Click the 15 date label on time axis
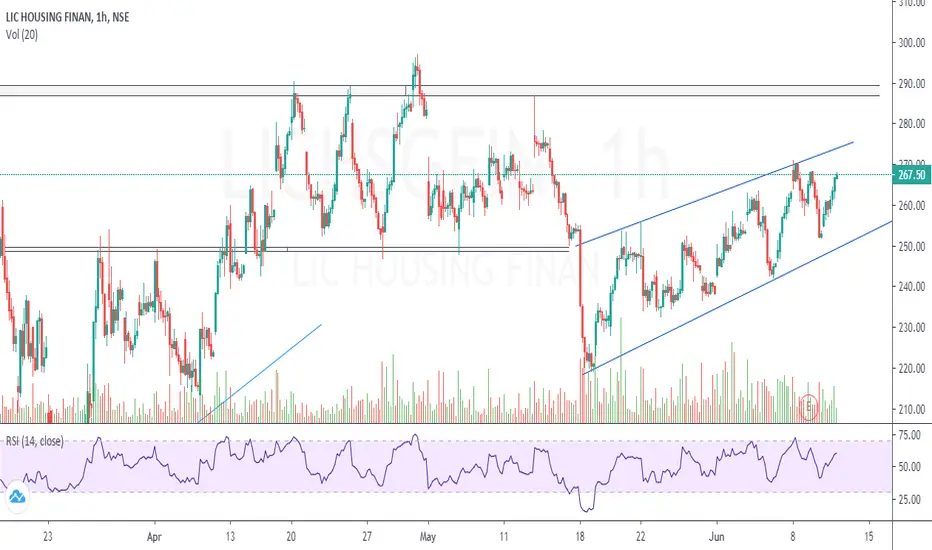932x550 pixels. pyautogui.click(x=869, y=536)
